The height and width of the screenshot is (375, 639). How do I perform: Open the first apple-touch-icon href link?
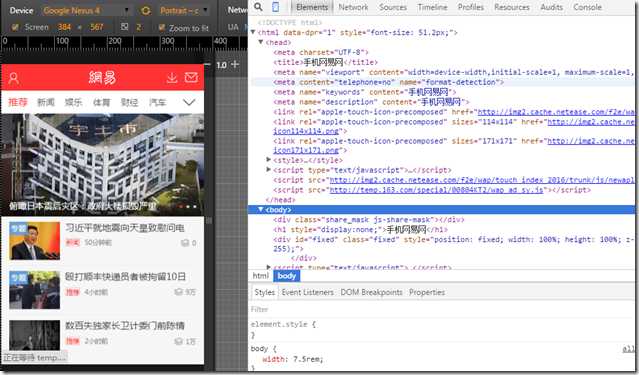pyautogui.click(x=556, y=112)
